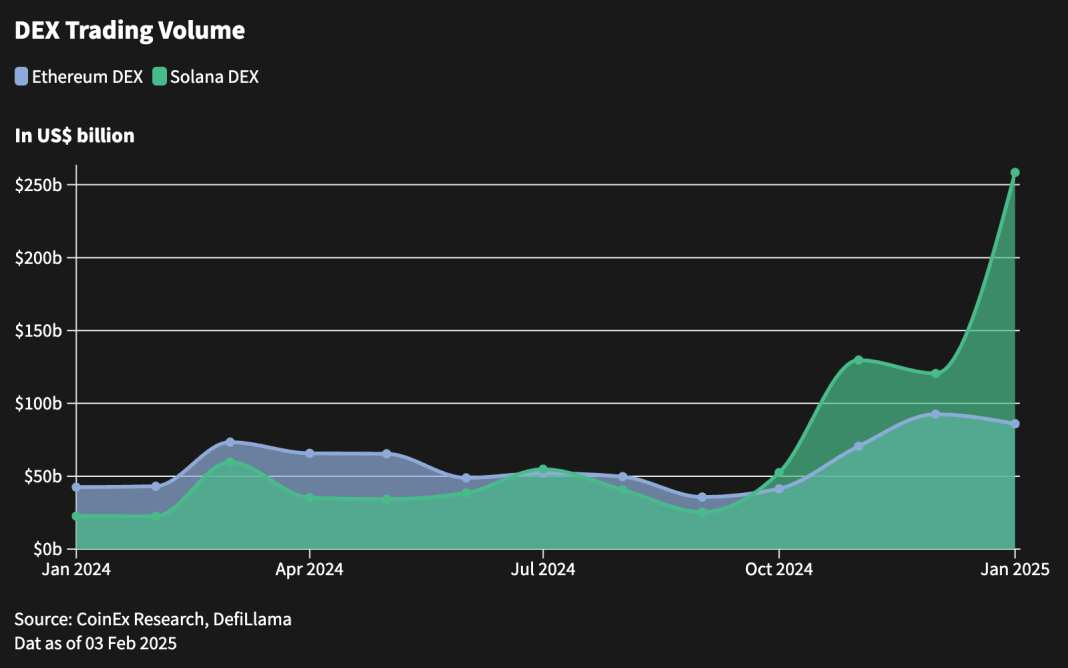
Task: Click the Ethereum DEX legend color swatch
Action: click(x=22, y=76)
